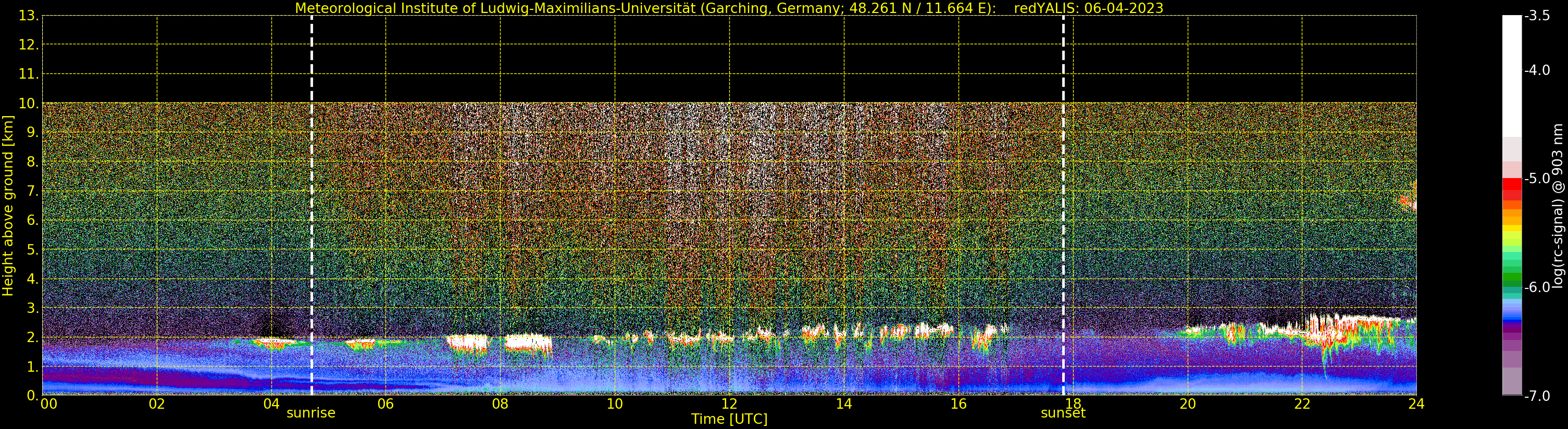Screen dimensions: 1568x429
Task: Click height-axis tick label '8.'
Action: point(32,162)
